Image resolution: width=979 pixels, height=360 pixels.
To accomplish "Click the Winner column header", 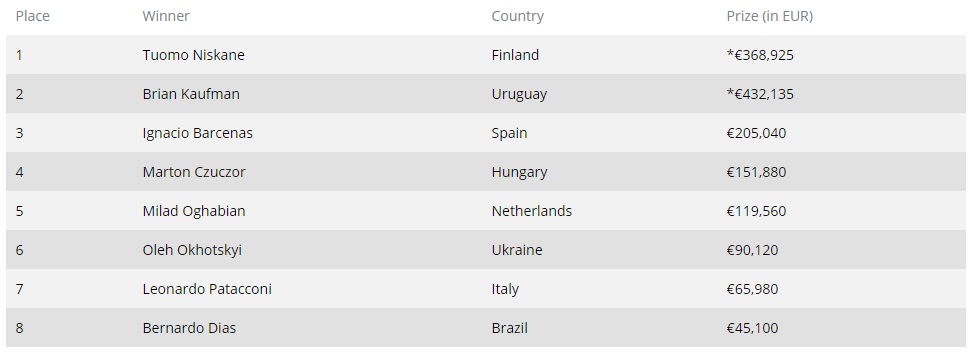I will 166,16.
